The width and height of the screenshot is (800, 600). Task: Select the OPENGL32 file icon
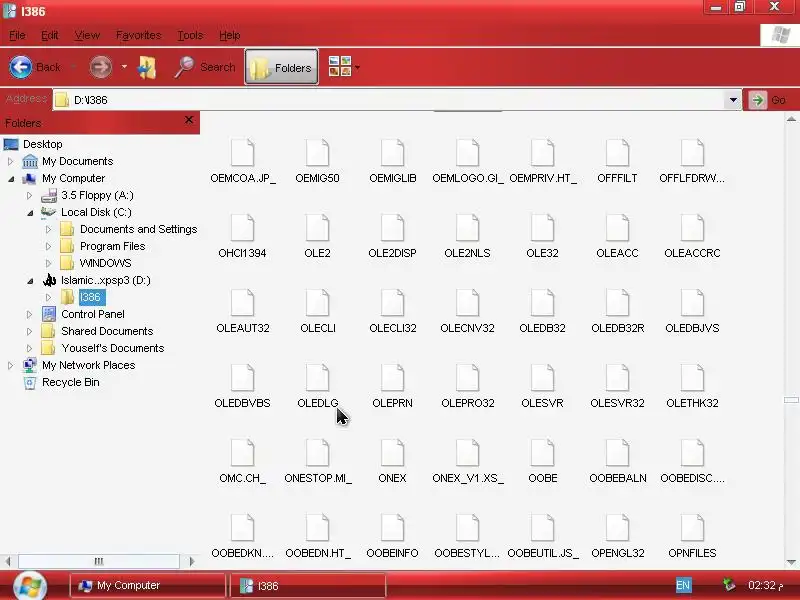[x=617, y=527]
